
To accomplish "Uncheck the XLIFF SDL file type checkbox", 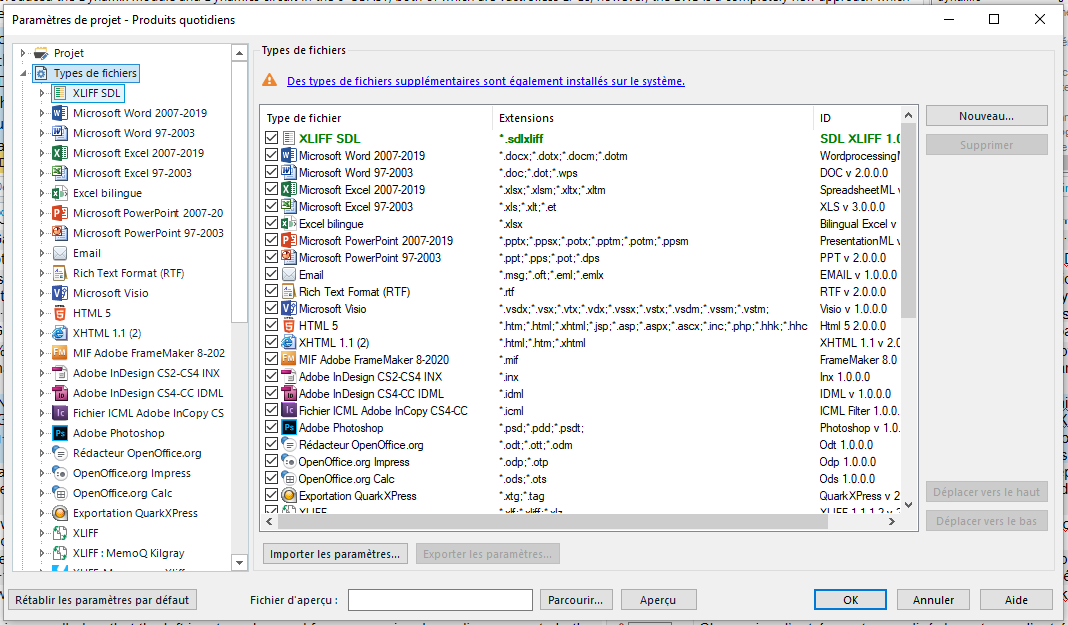I will pos(271,138).
